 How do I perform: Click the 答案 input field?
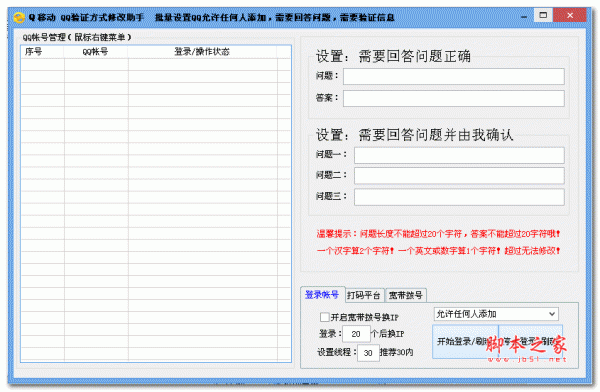[453, 98]
